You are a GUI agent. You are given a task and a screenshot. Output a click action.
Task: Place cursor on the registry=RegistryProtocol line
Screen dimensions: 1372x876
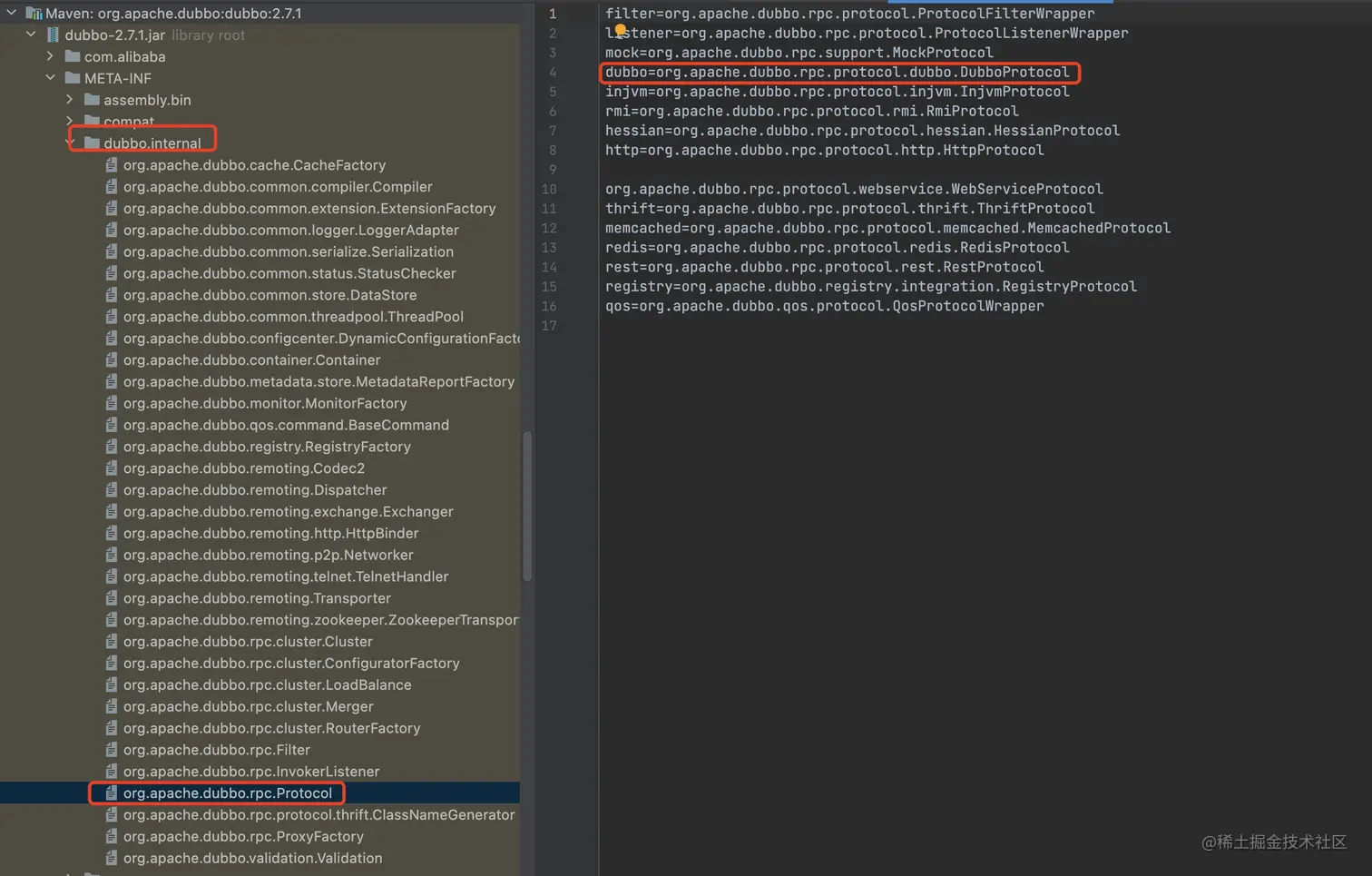click(871, 286)
